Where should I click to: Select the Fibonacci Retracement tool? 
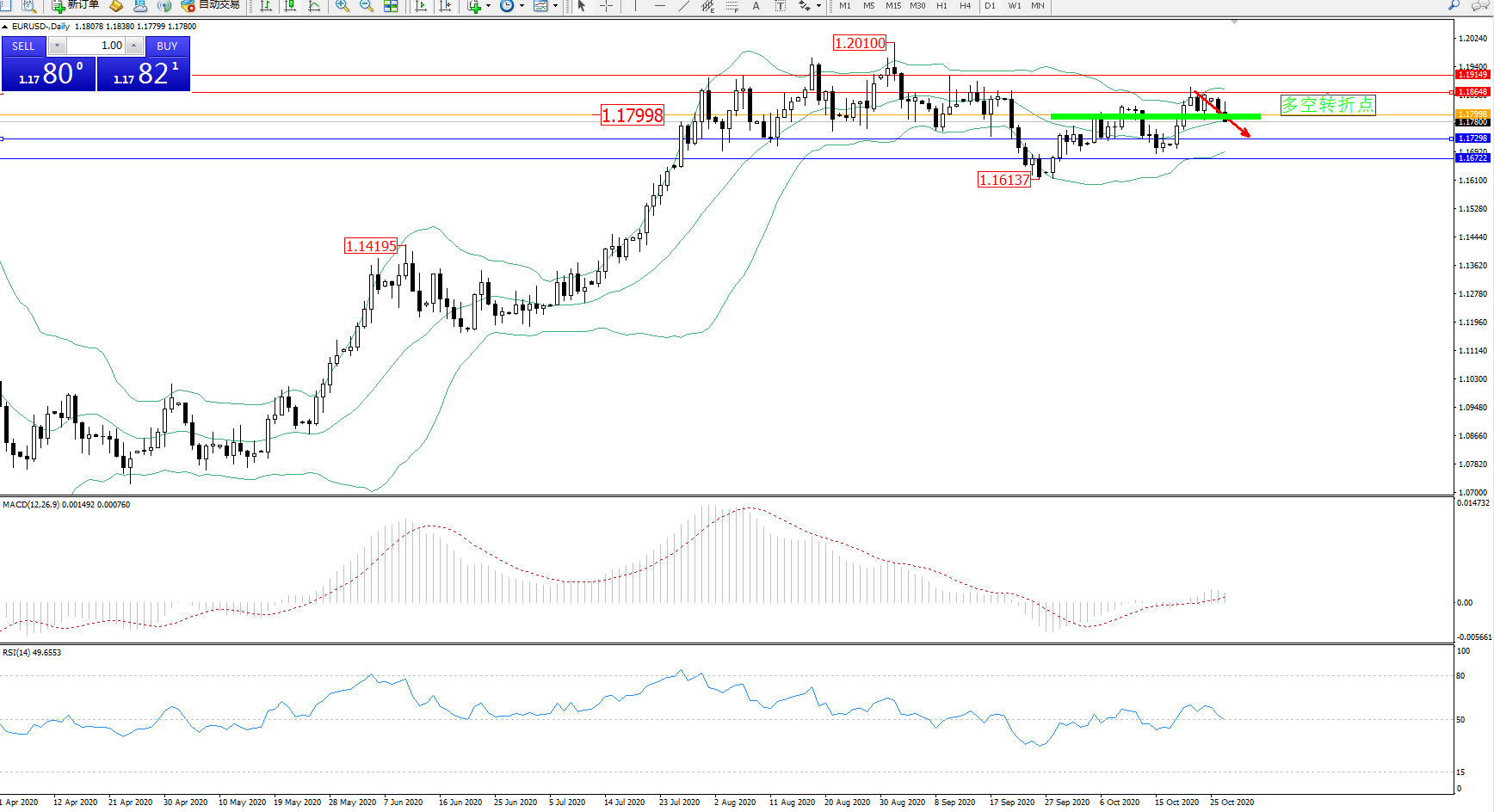[732, 6]
